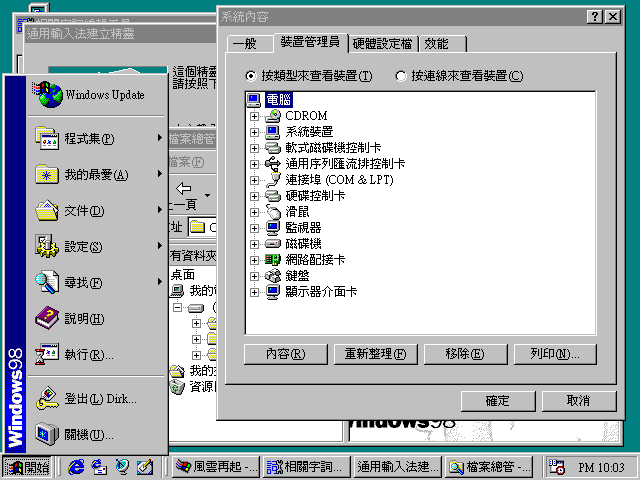This screenshot has width=640, height=480.
Task: Expand the 滑鼠 tree node
Action: coord(254,212)
